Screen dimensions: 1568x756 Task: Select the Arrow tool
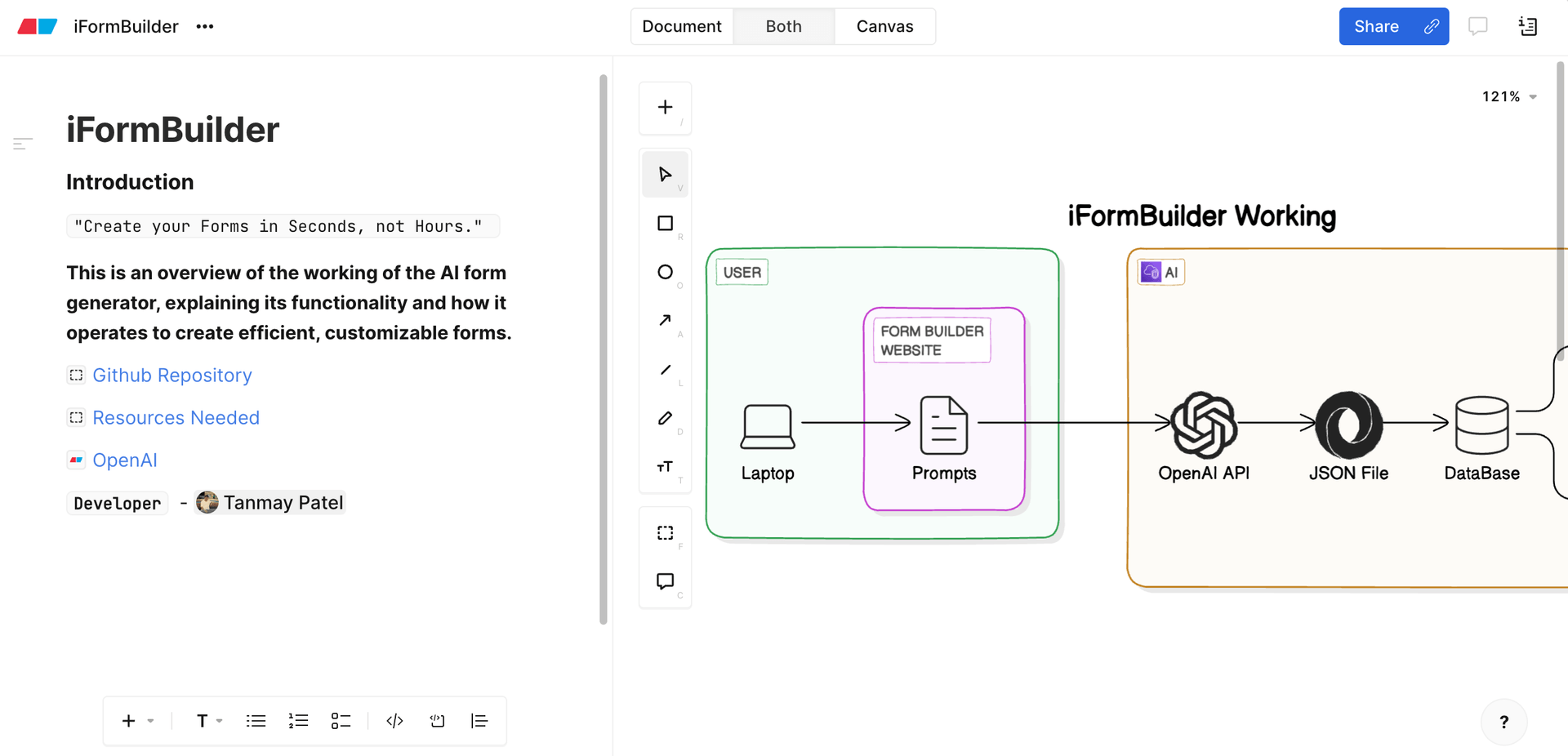pyautogui.click(x=665, y=321)
